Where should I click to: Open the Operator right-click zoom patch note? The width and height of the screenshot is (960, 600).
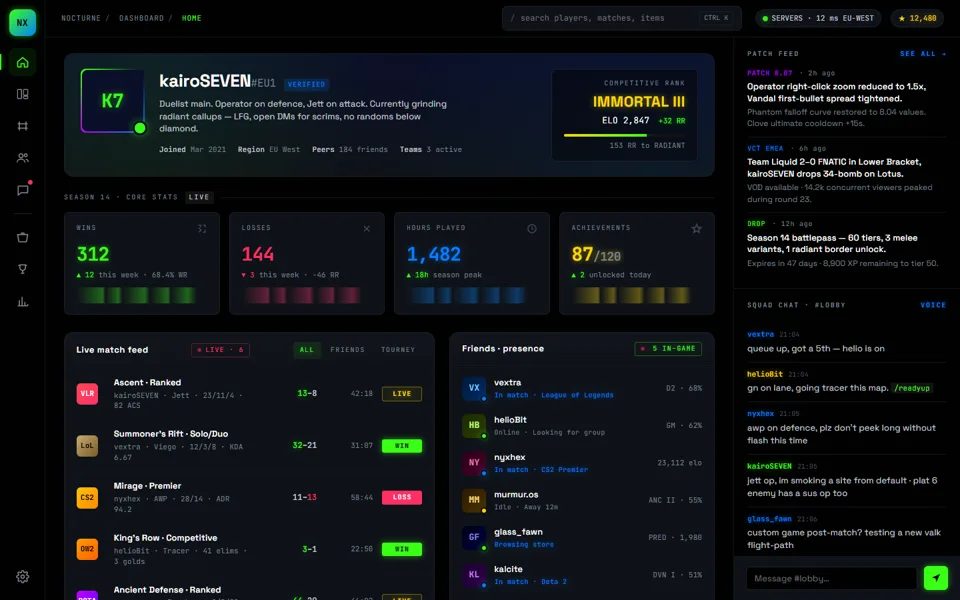847,98
